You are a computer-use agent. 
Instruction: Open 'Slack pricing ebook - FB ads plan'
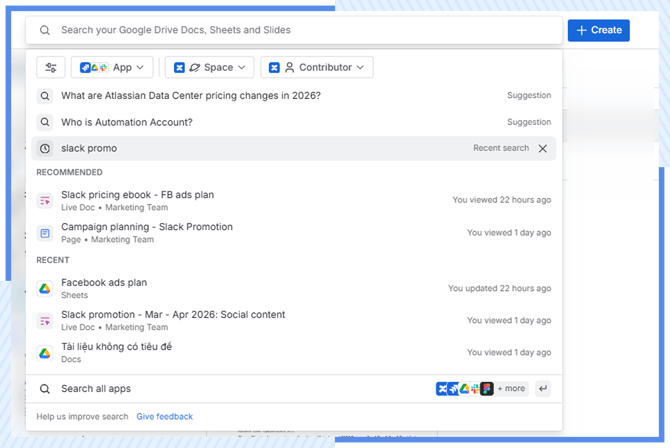(x=294, y=200)
